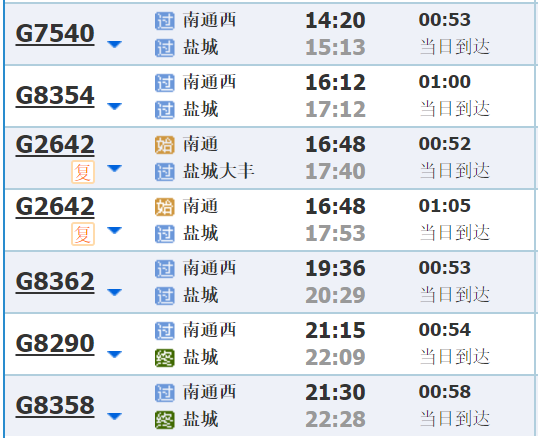Expand dropdown arrow for G2642 to 盐城大丰
Screen dimensions: 538x438
pos(114,168)
